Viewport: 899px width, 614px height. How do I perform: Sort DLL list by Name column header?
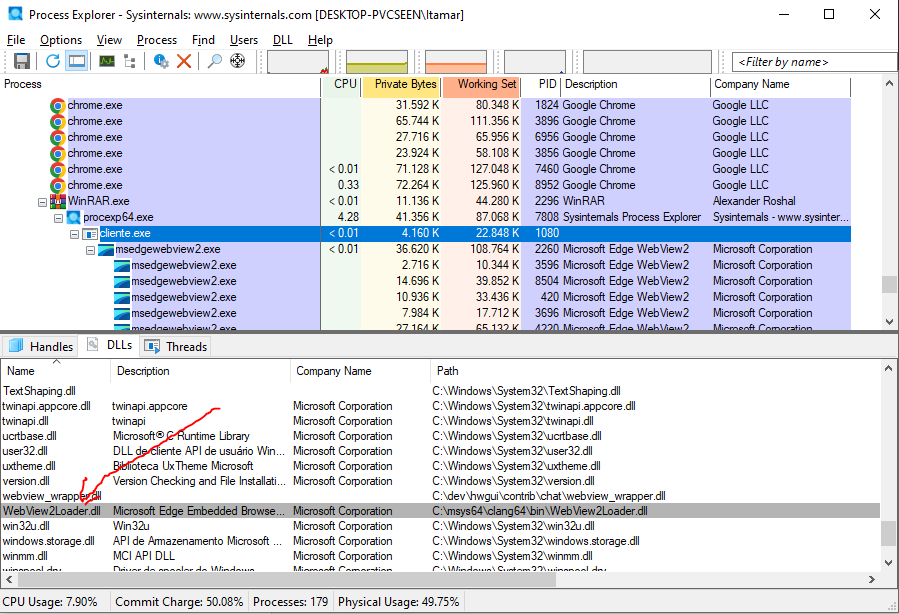pos(55,371)
